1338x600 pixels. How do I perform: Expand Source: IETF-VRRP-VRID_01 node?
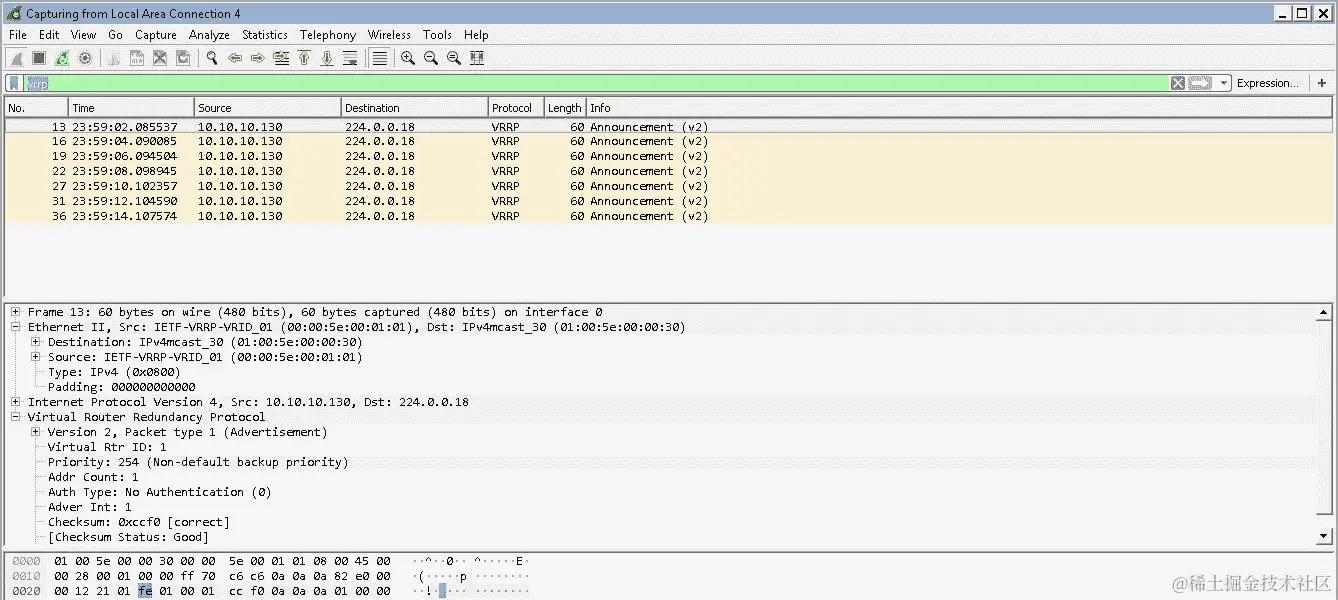point(36,357)
